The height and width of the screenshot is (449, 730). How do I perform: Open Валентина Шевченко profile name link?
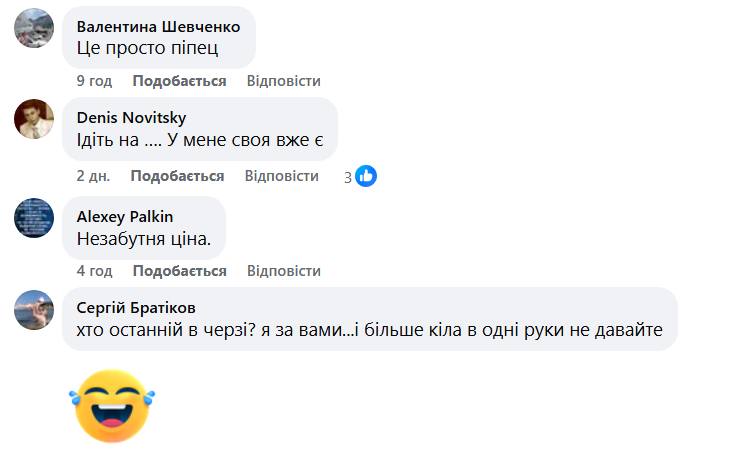[158, 27]
